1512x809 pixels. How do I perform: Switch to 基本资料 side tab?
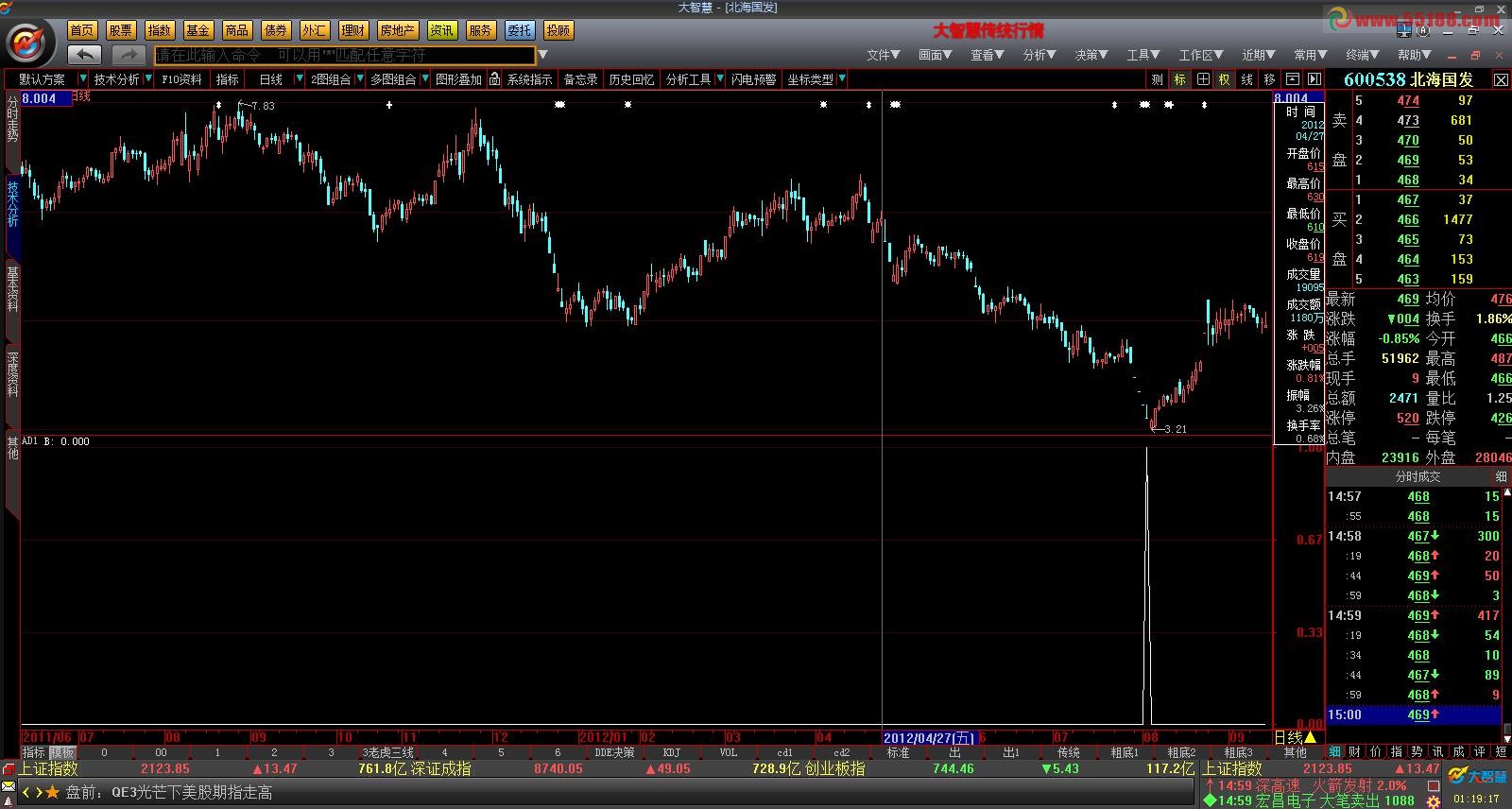tap(12, 288)
